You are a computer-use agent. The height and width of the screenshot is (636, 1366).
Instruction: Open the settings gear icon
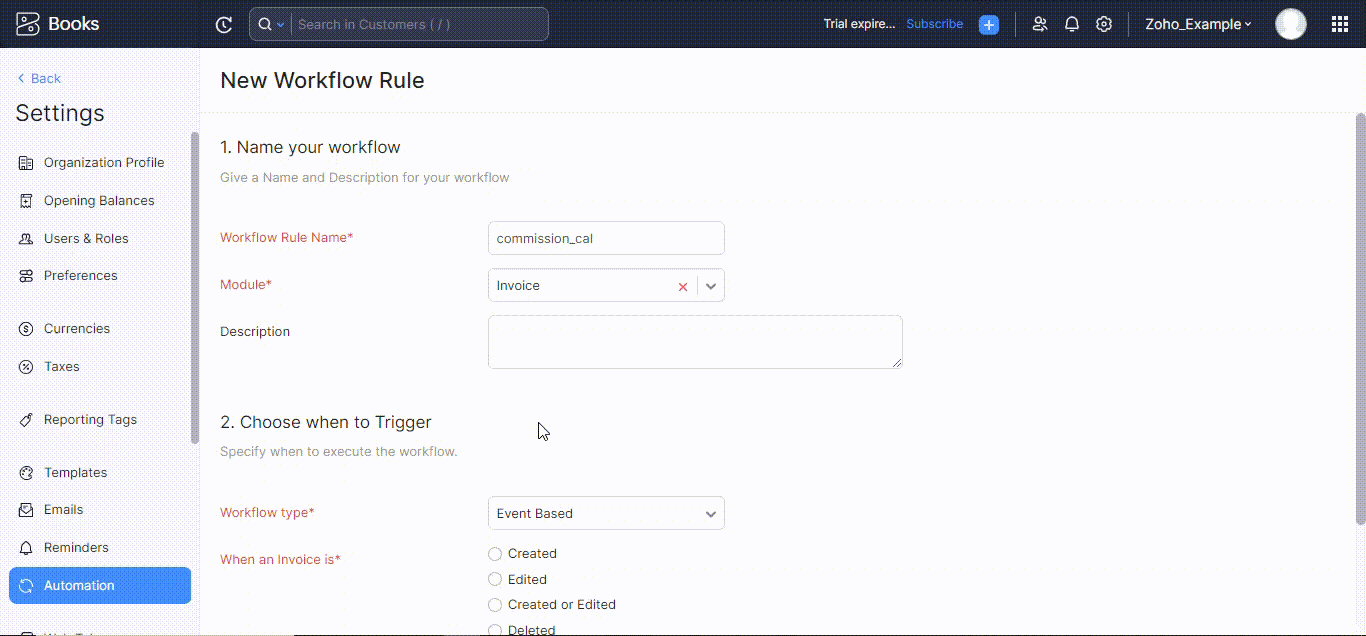[1104, 23]
